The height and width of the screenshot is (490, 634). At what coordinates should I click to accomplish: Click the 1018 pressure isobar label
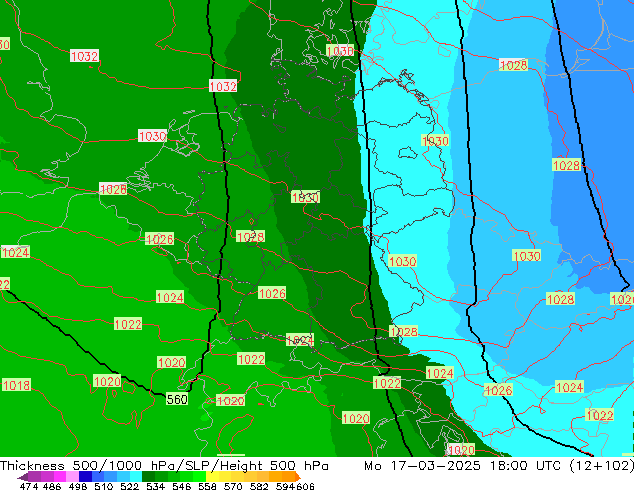[16, 385]
